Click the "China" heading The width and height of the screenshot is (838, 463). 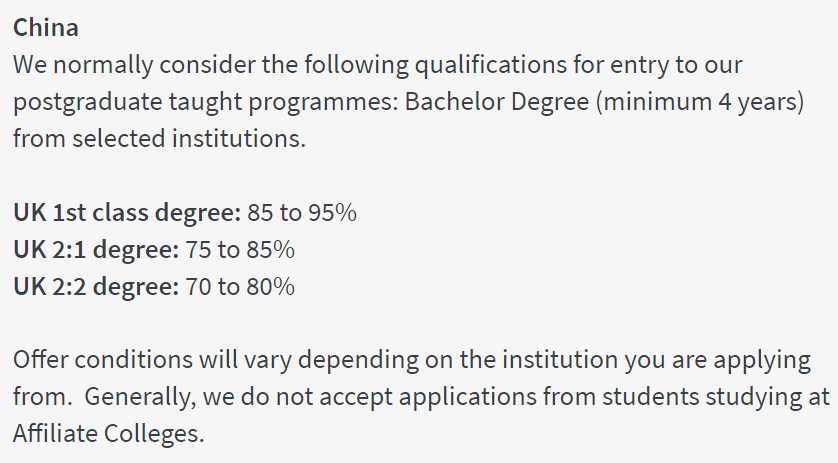click(x=45, y=26)
